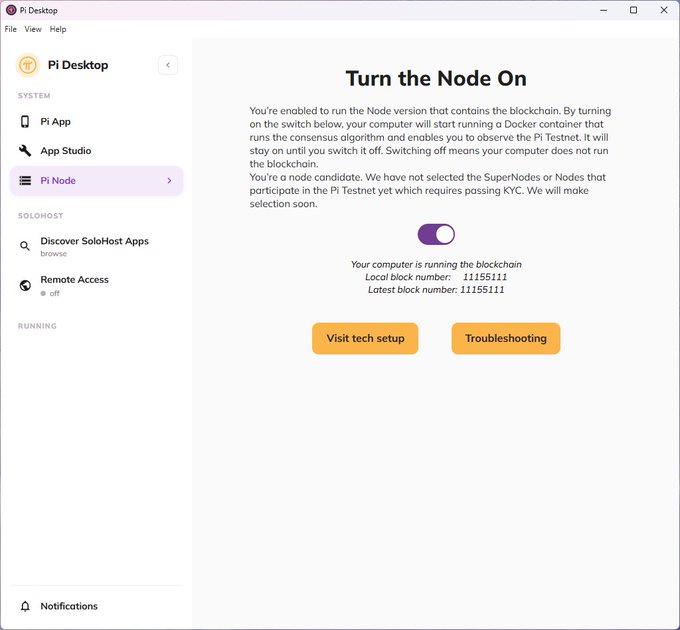Click the Visit tech setup button

pyautogui.click(x=365, y=338)
